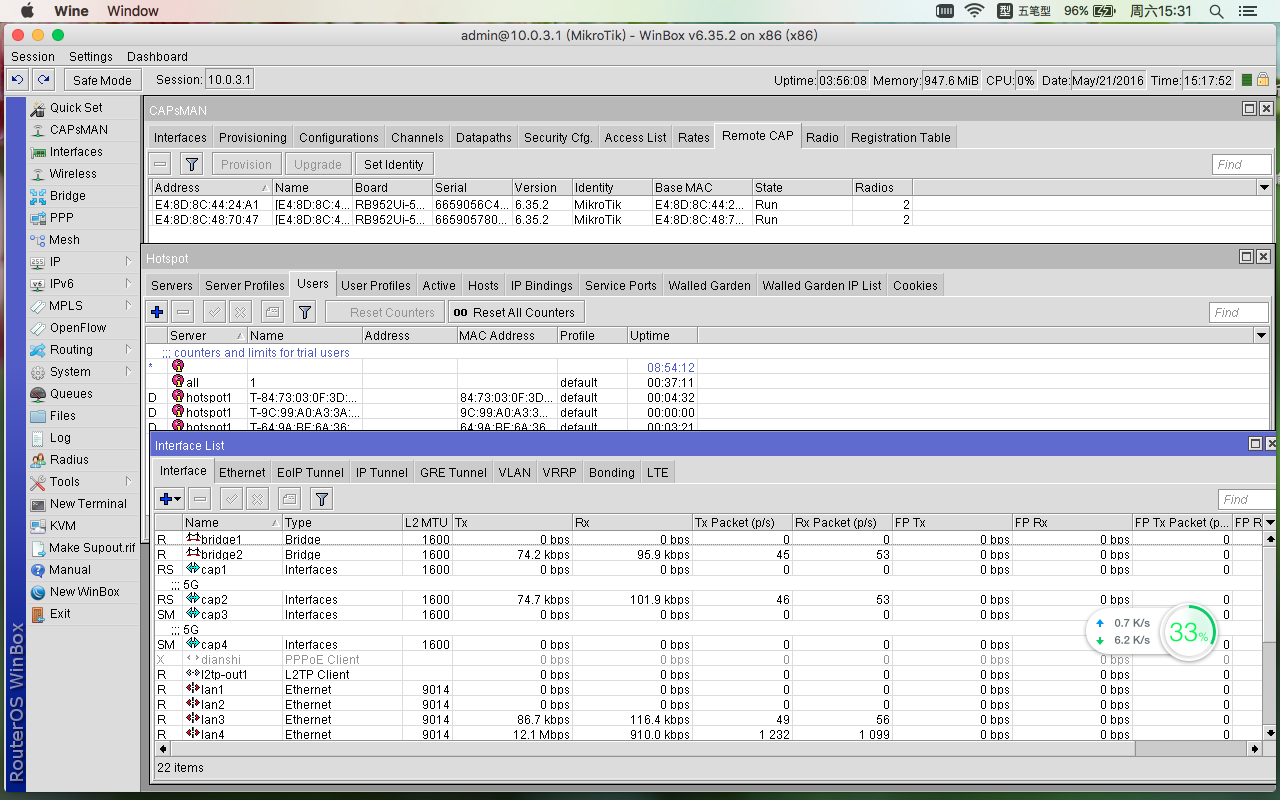Open Quick Set from the sidebar

(76, 107)
